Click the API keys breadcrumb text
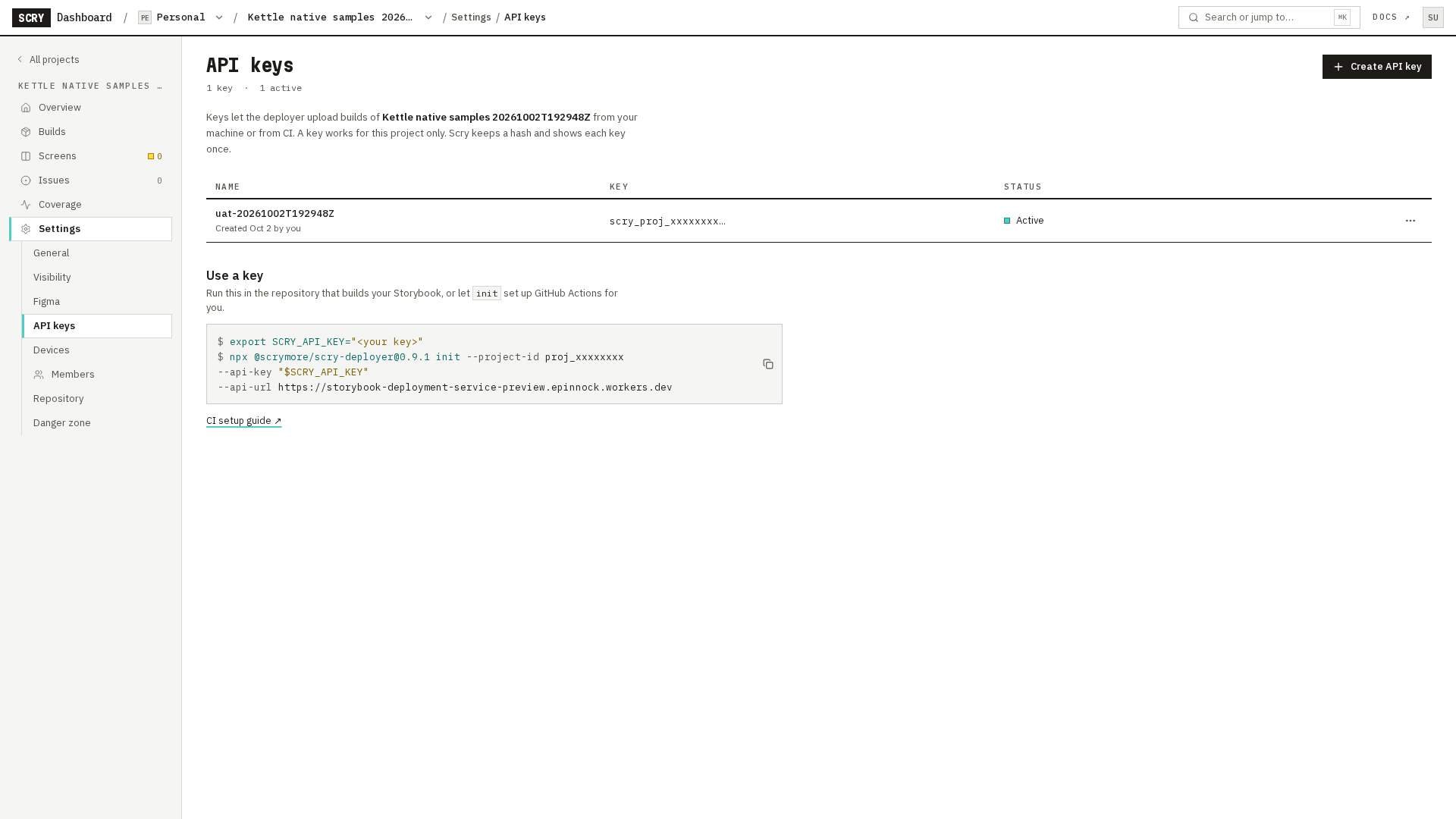Viewport: 1456px width, 819px height. coord(525,17)
